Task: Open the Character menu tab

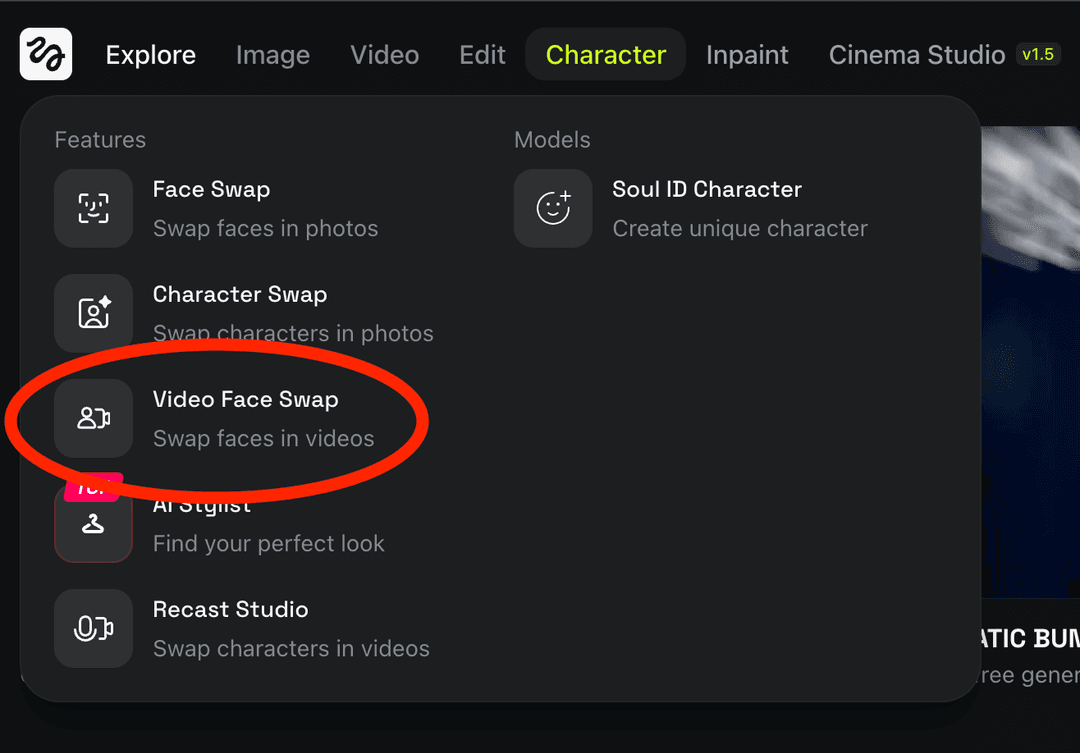Action: (x=605, y=55)
